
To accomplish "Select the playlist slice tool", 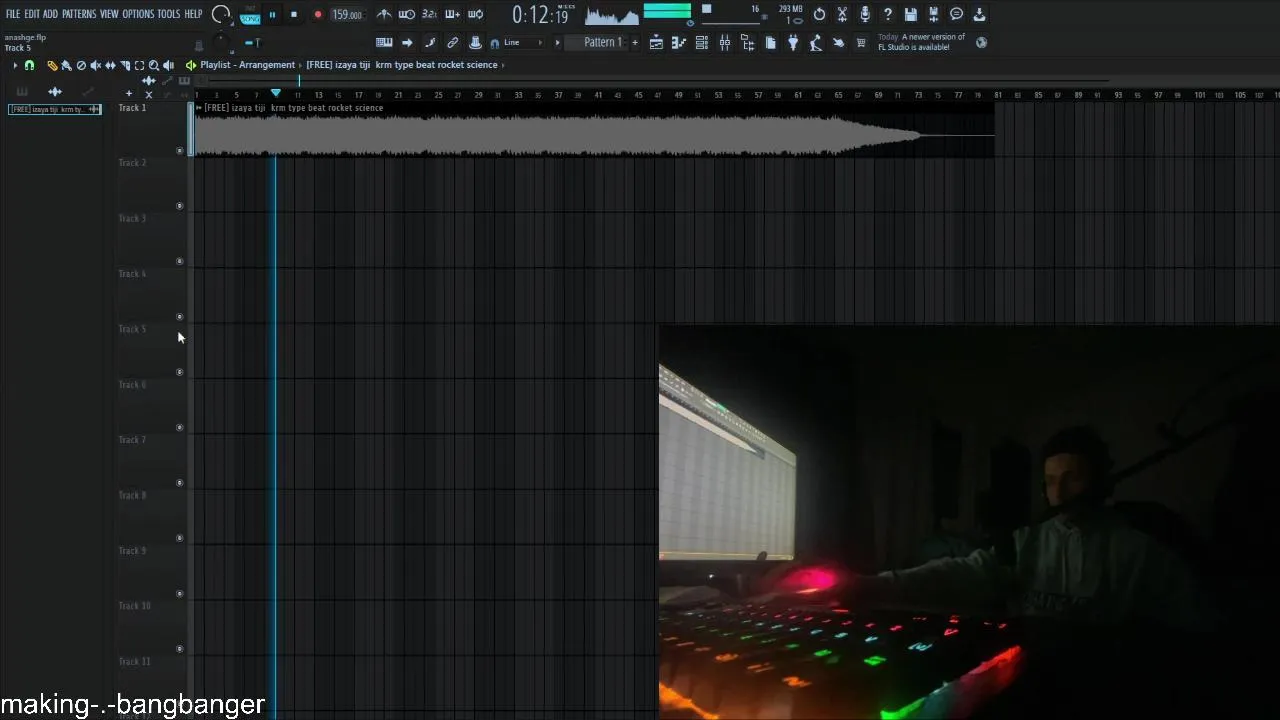I will (125, 65).
